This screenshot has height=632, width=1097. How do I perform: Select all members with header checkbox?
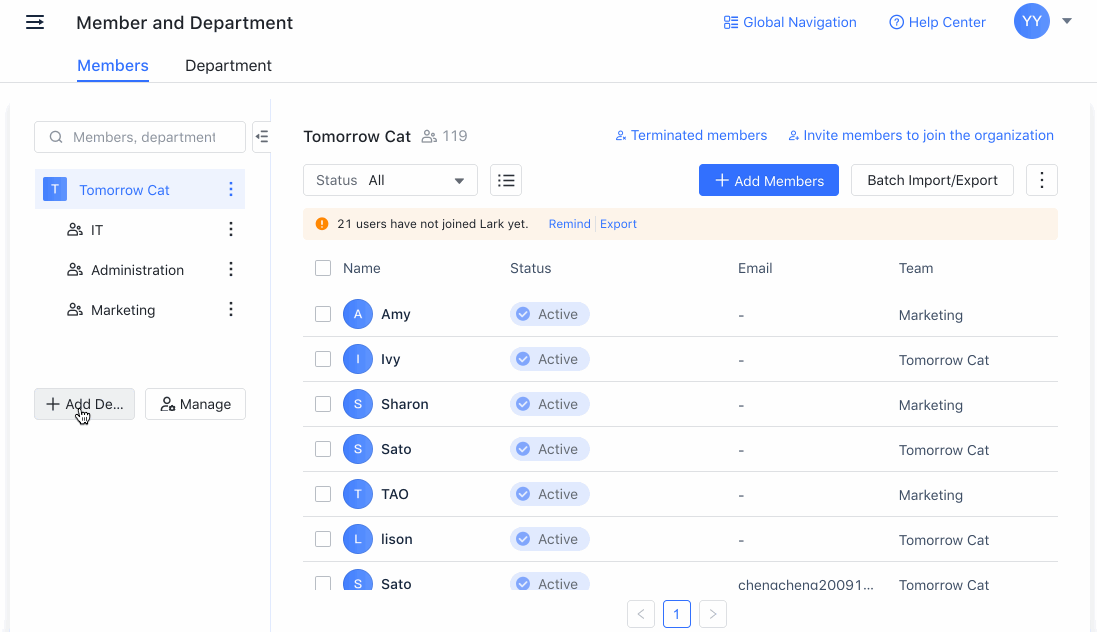click(x=323, y=268)
